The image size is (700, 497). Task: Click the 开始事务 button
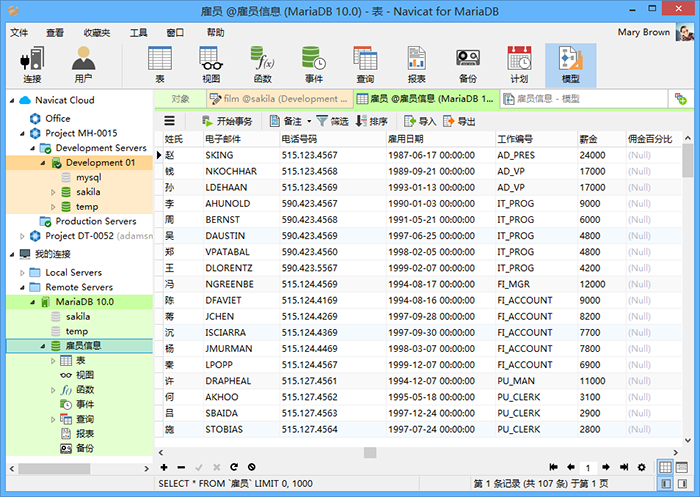tap(227, 121)
